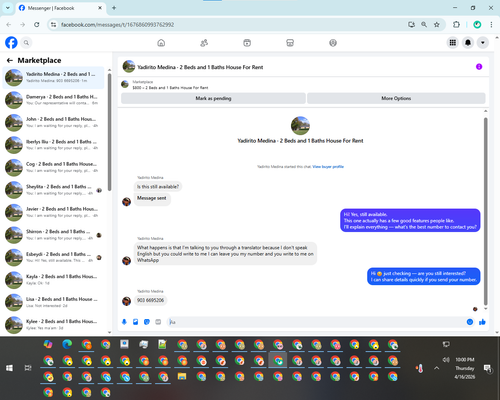500x400 pixels.
Task: Click the chat area vertical scrollbar
Action: [x=486, y=211]
